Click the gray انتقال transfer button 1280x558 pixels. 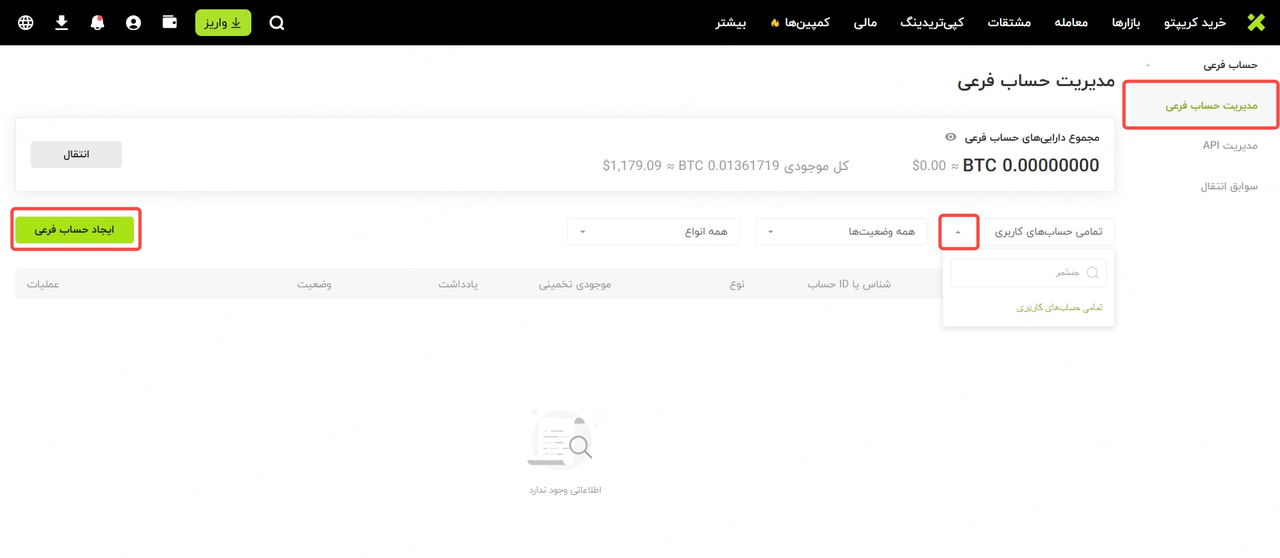pyautogui.click(x=76, y=154)
